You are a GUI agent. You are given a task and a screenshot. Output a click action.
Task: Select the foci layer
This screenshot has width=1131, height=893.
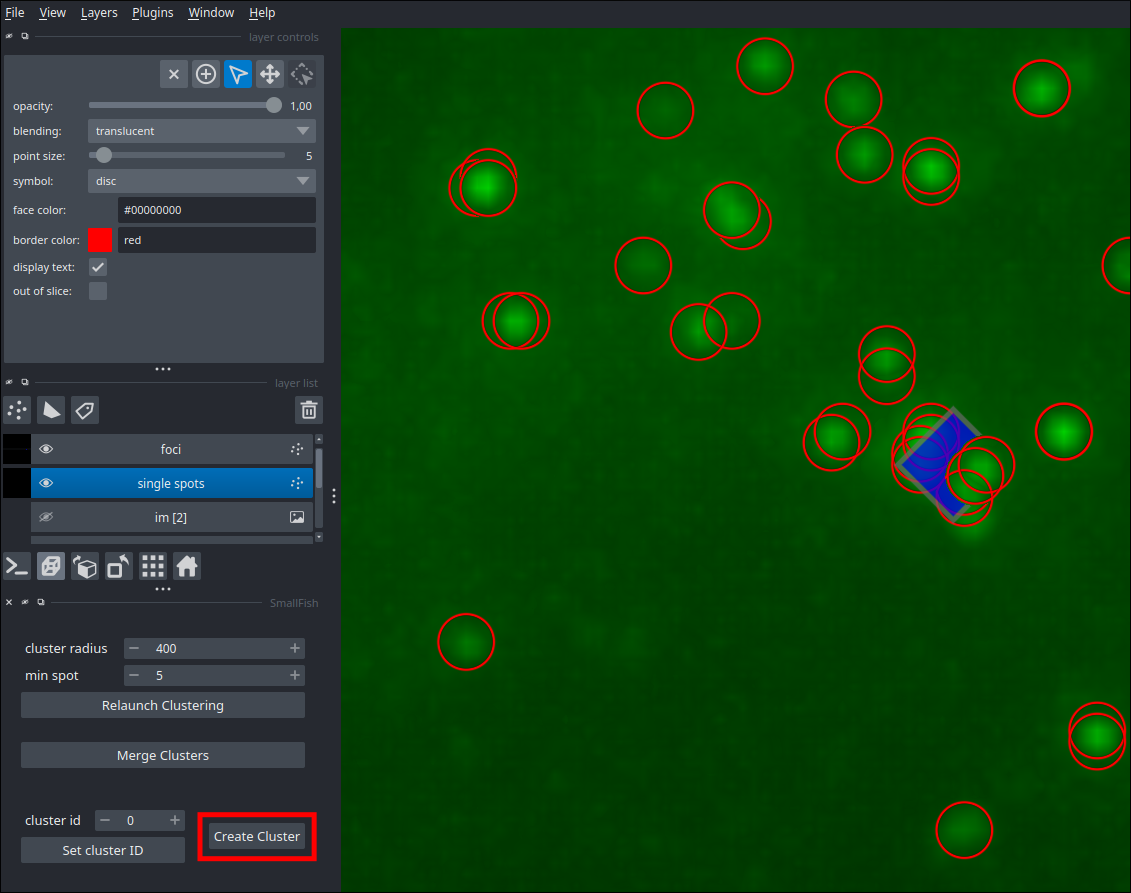pos(171,449)
